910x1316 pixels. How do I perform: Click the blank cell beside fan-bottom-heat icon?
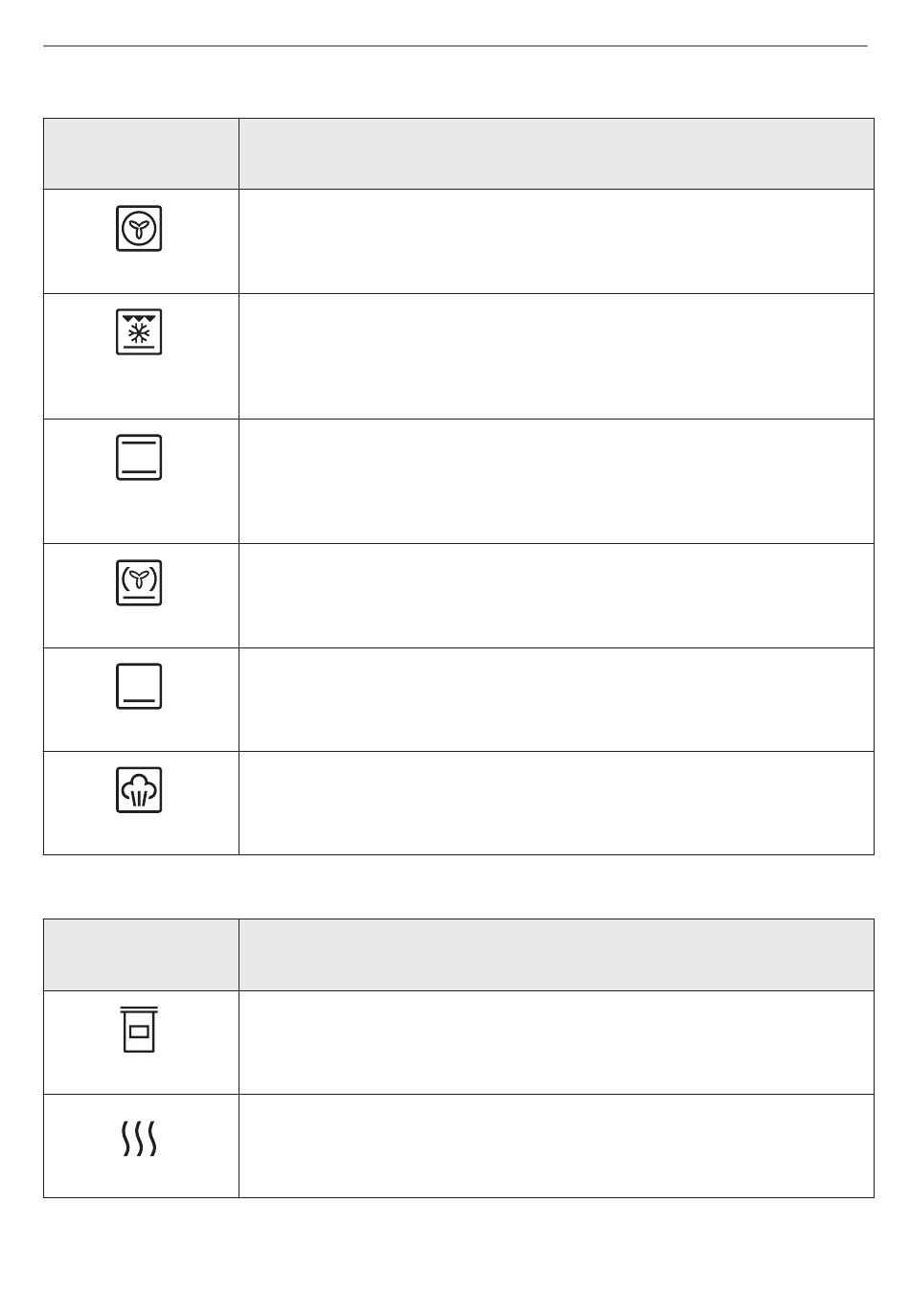pyautogui.click(x=557, y=596)
